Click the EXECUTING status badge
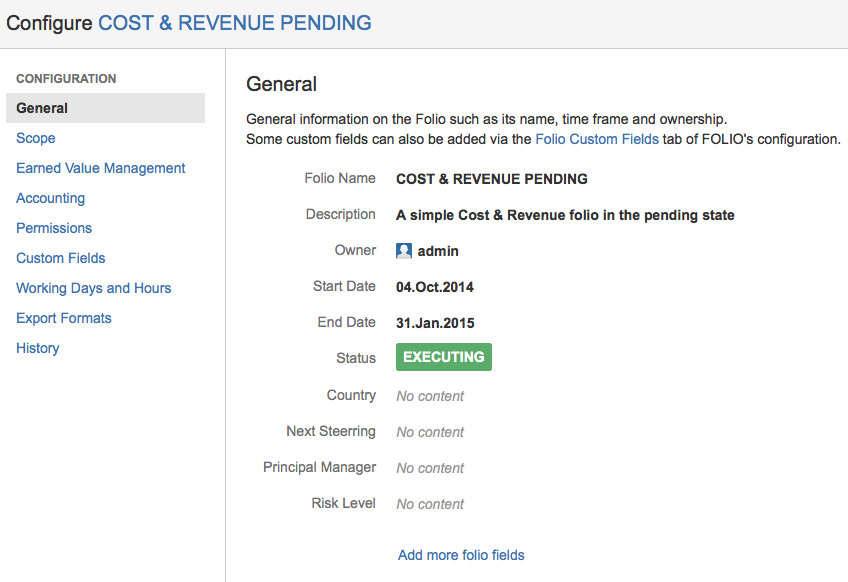848x582 pixels. [x=444, y=357]
